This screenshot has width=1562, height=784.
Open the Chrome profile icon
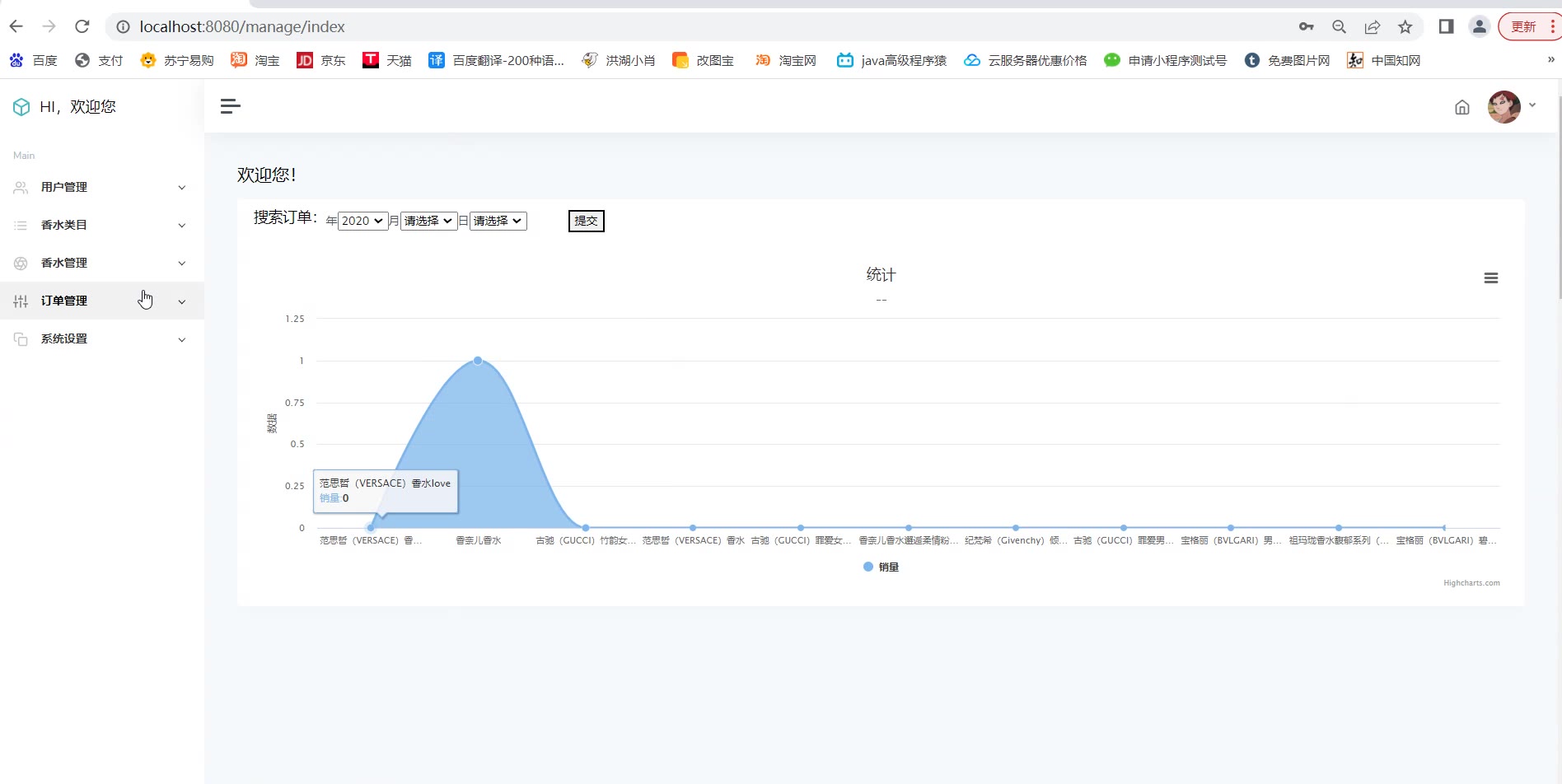(x=1480, y=26)
